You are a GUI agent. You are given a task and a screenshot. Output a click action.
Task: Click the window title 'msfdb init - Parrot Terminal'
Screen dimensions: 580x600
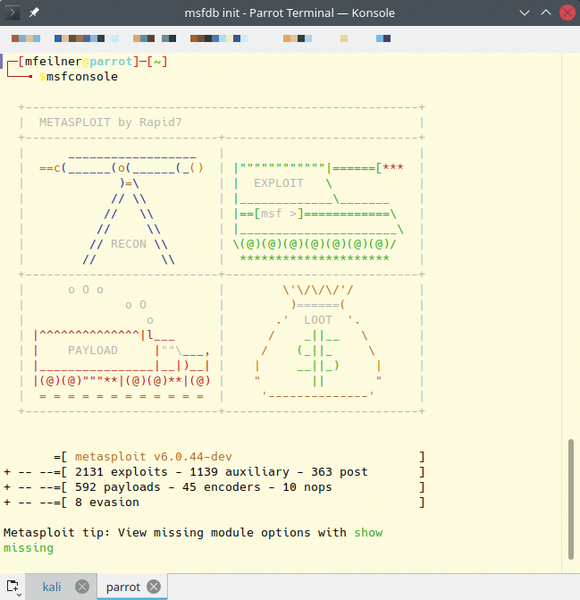tap(259, 13)
